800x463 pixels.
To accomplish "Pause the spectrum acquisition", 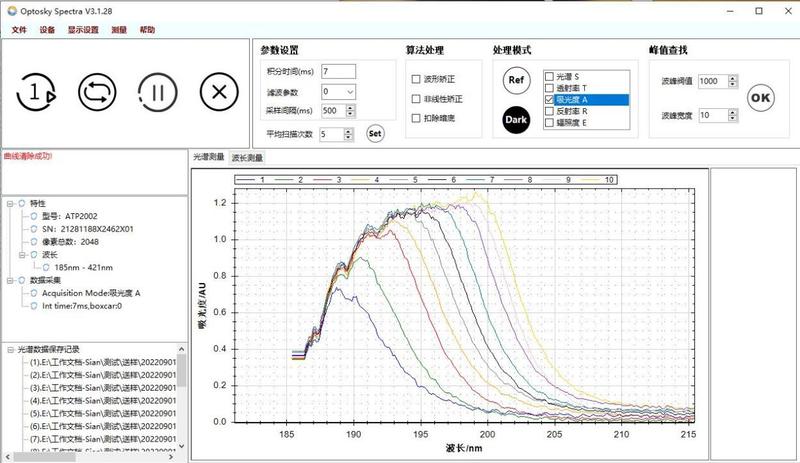I will coord(156,93).
